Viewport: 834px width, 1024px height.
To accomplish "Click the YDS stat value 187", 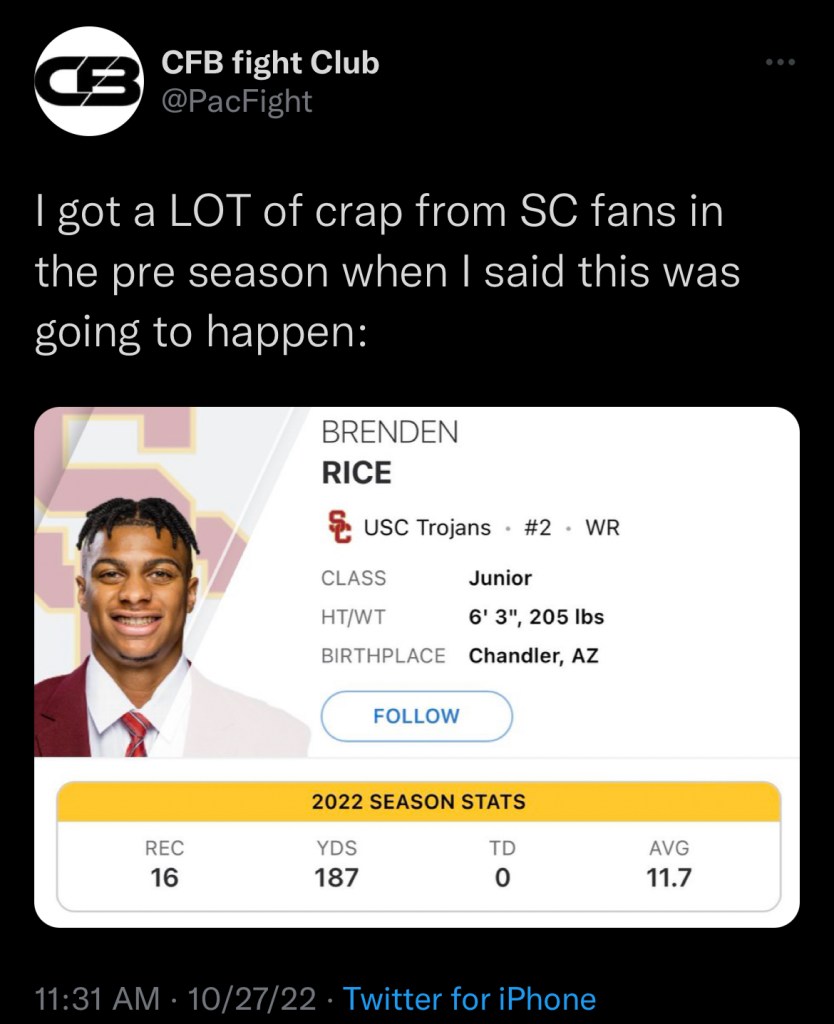I will [x=337, y=878].
